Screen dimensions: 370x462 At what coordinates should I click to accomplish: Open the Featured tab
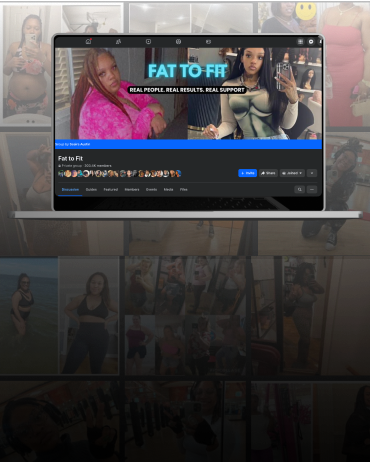pos(111,189)
